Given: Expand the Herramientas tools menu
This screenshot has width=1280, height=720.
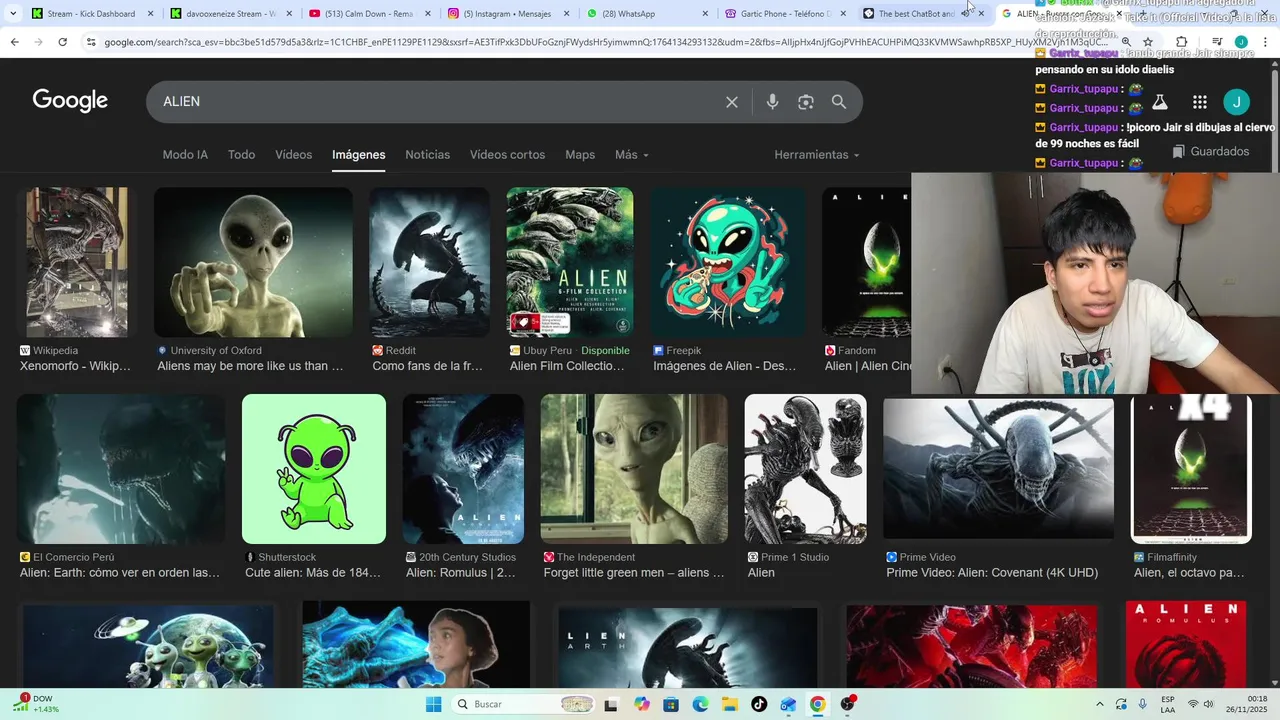Looking at the screenshot, I should (817, 155).
